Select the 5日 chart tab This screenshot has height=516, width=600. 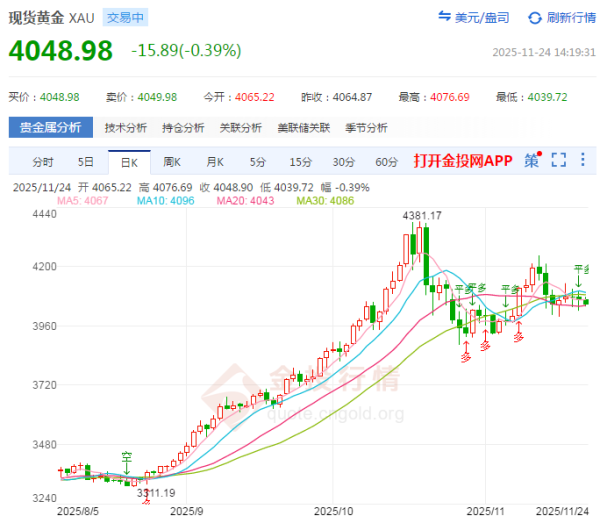click(x=86, y=162)
